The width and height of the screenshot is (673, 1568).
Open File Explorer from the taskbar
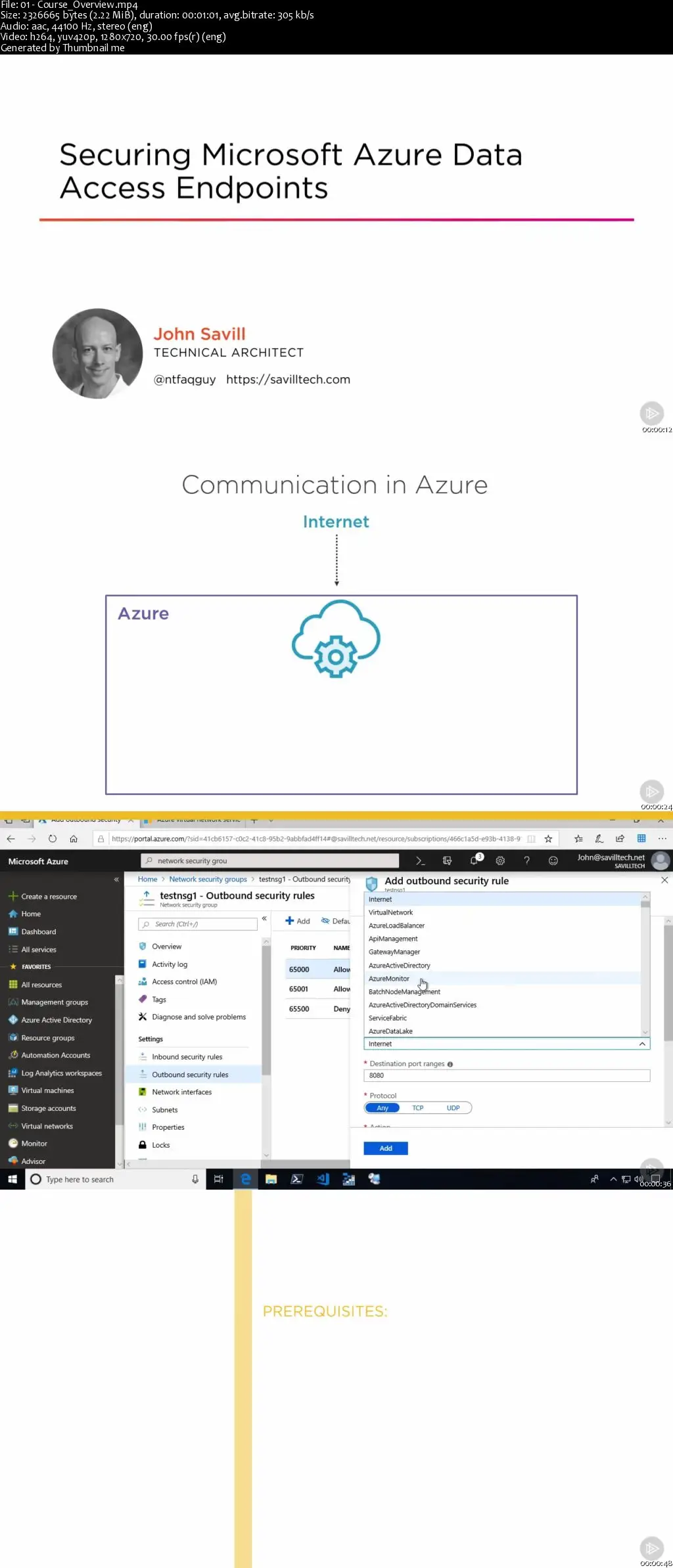[x=271, y=1178]
